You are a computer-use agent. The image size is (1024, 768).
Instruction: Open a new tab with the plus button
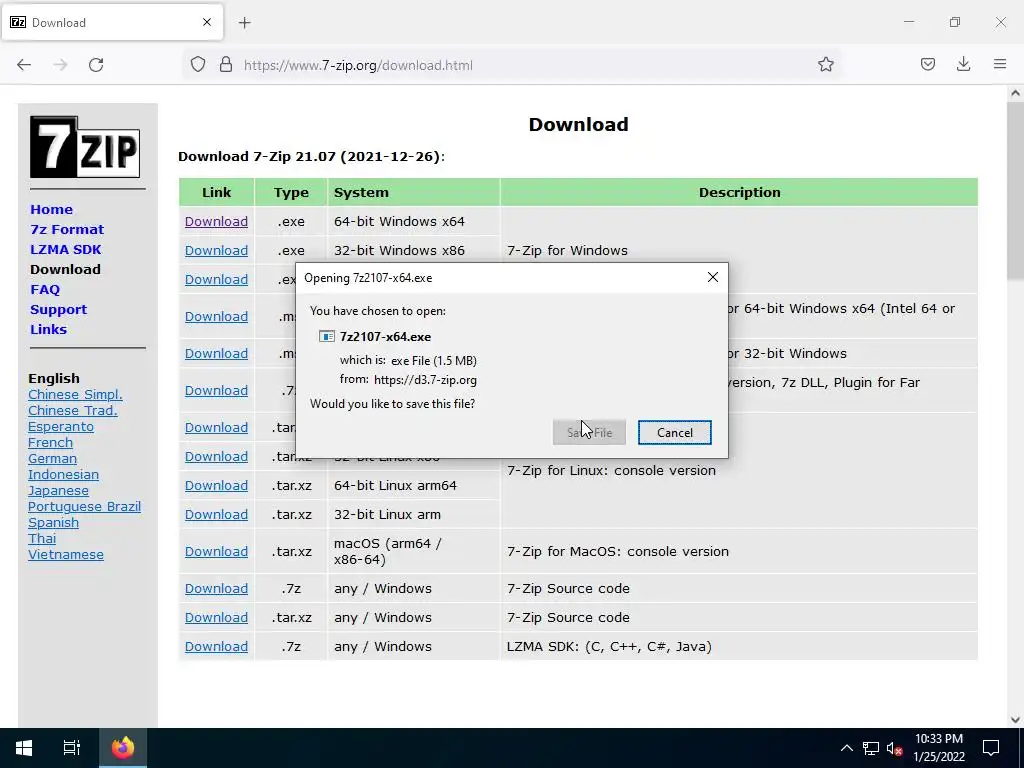click(244, 23)
